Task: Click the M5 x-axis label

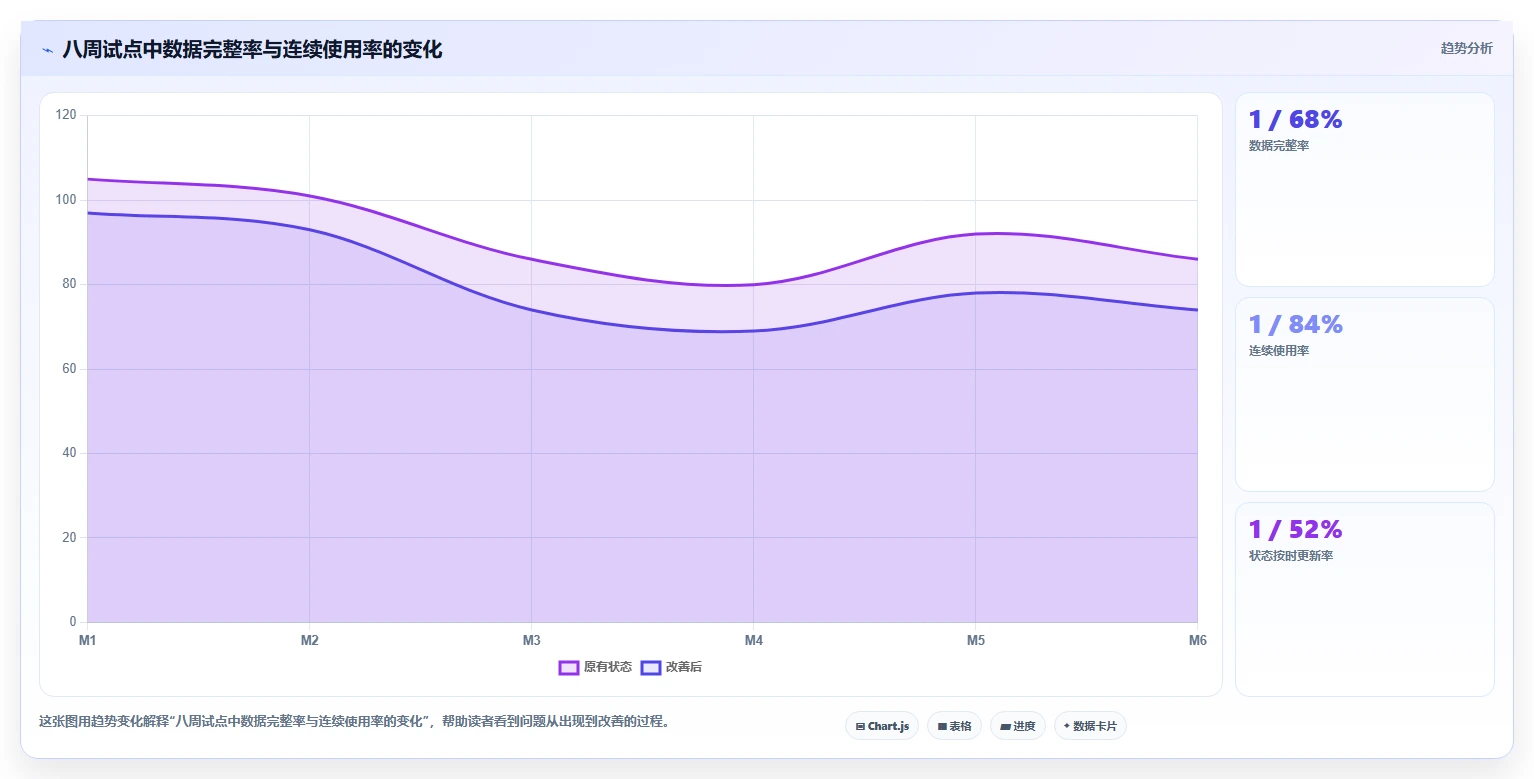Action: pos(975,641)
